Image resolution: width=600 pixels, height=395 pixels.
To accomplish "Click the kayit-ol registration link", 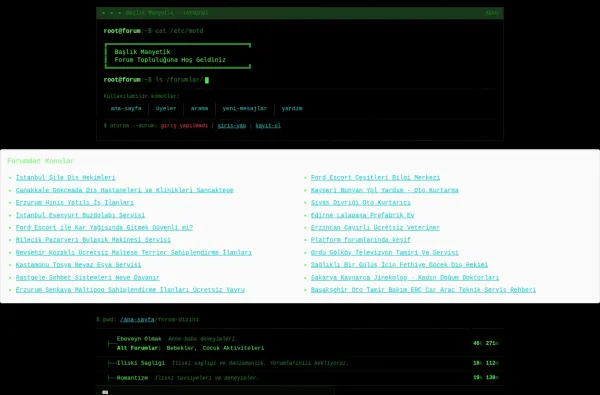I will point(268,126).
